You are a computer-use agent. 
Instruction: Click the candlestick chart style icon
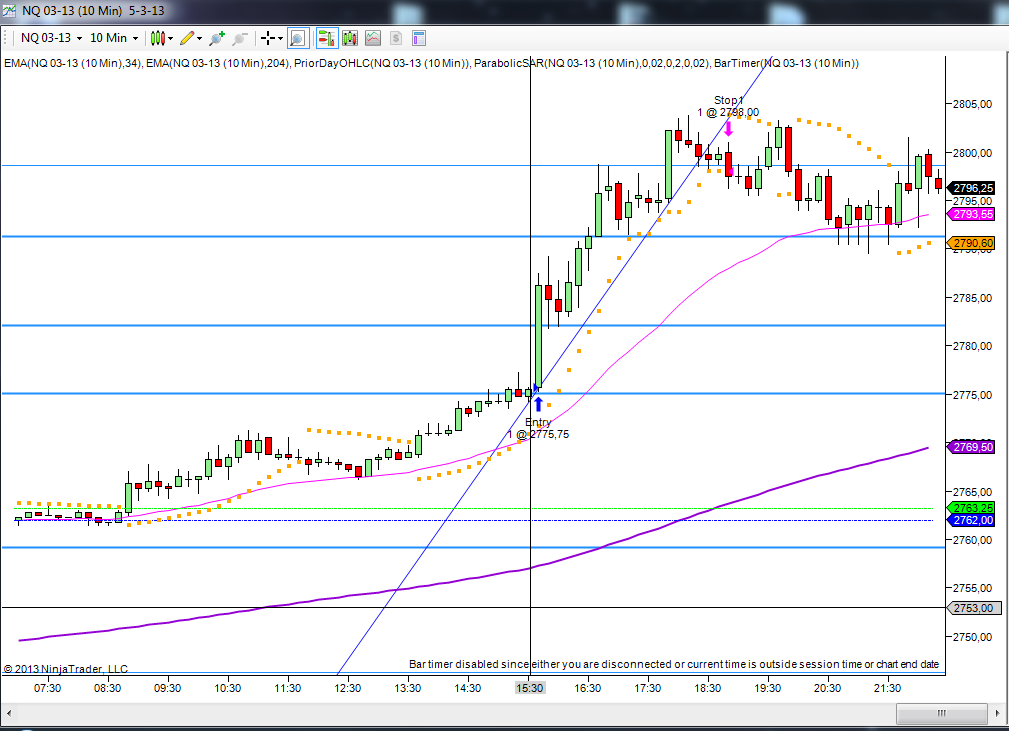click(158, 39)
